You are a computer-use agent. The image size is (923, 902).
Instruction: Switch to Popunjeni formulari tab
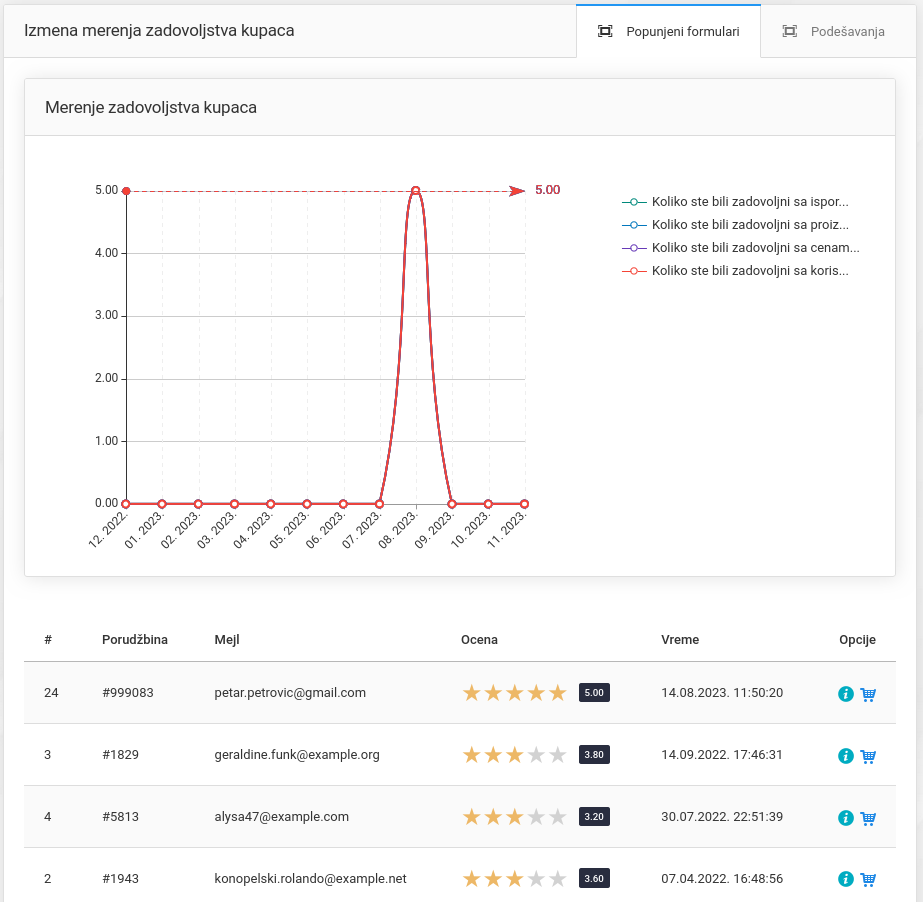tap(669, 31)
